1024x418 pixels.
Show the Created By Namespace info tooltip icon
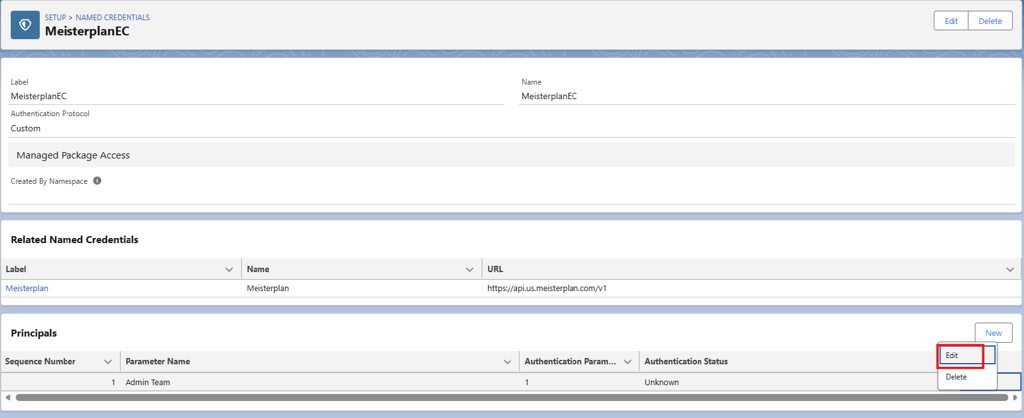coord(97,181)
